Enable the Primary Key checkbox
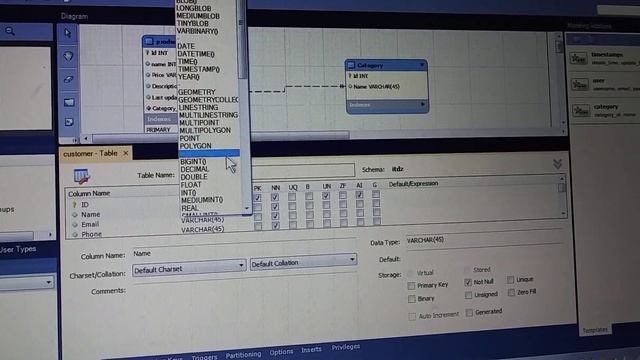 (x=411, y=286)
